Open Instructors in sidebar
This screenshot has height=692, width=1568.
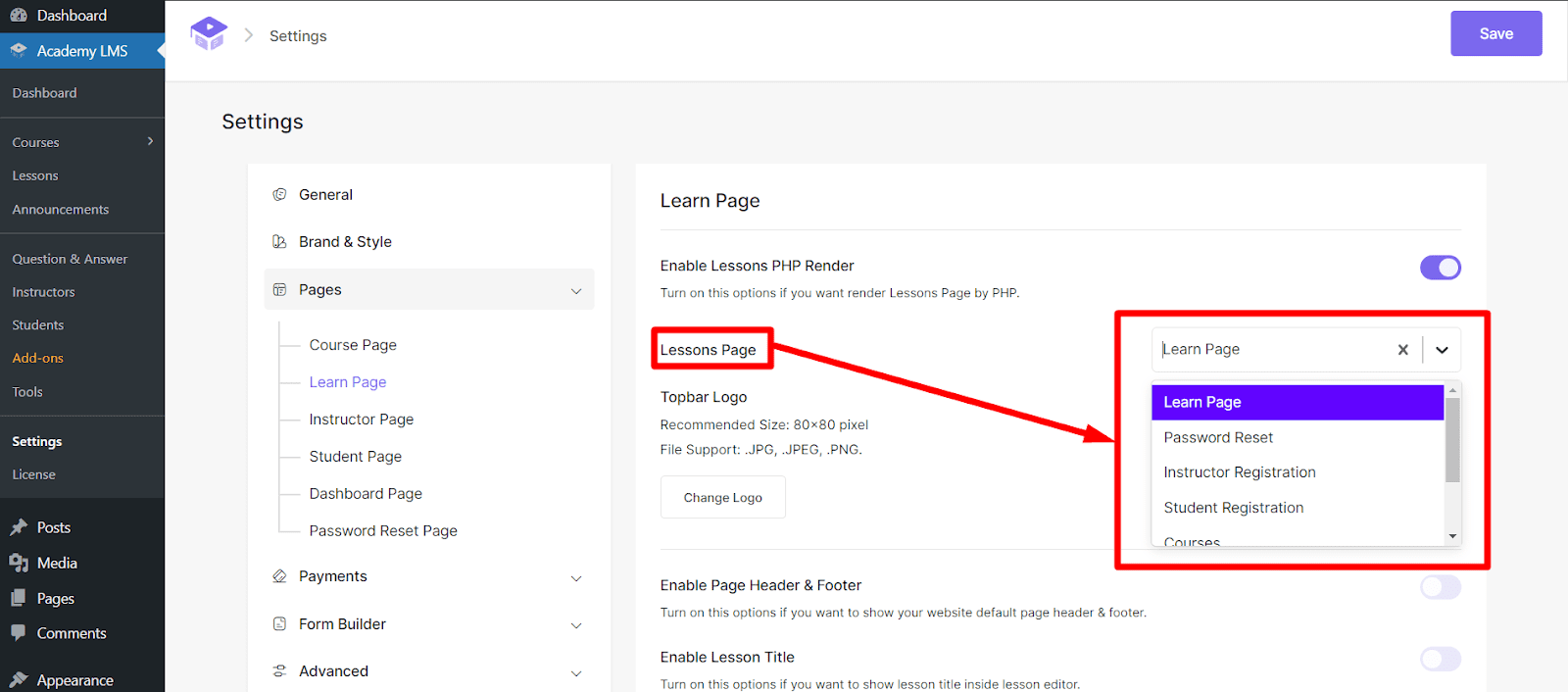coord(43,292)
